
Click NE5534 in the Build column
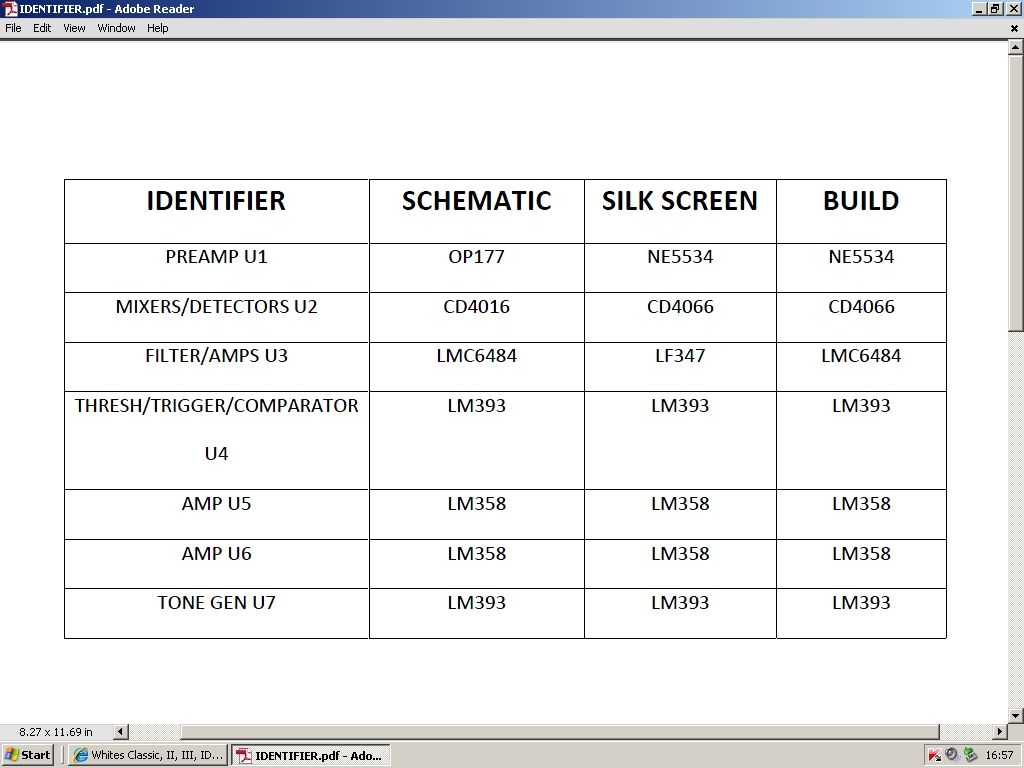click(x=861, y=257)
